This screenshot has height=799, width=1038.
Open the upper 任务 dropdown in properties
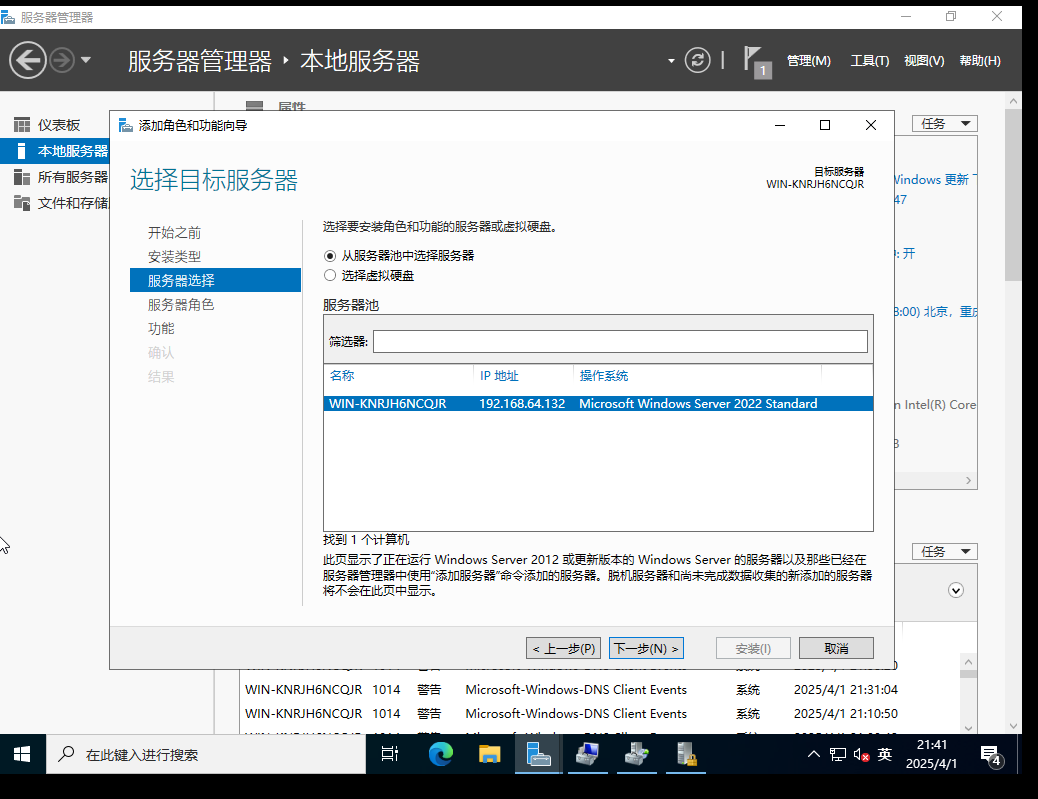[x=945, y=124]
